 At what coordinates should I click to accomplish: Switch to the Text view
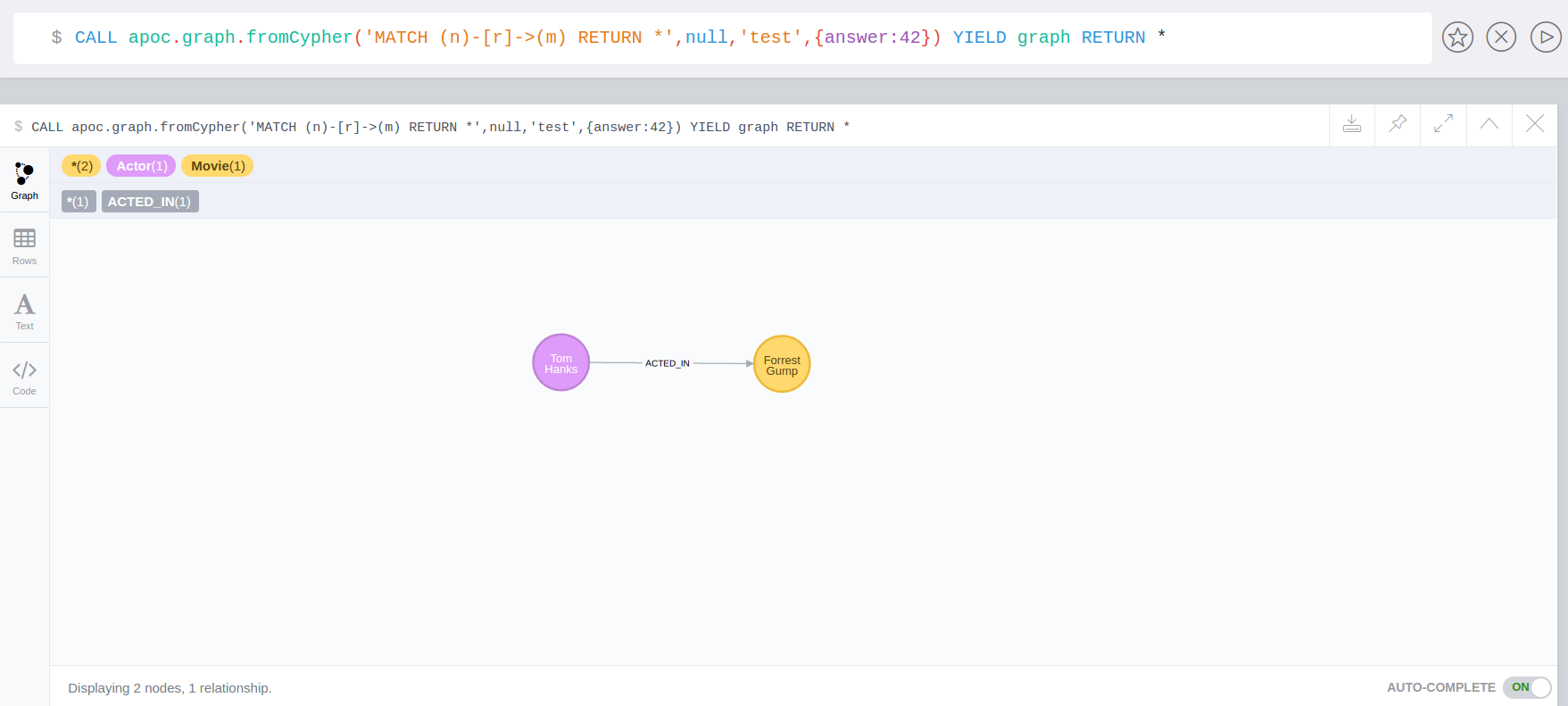(24, 311)
